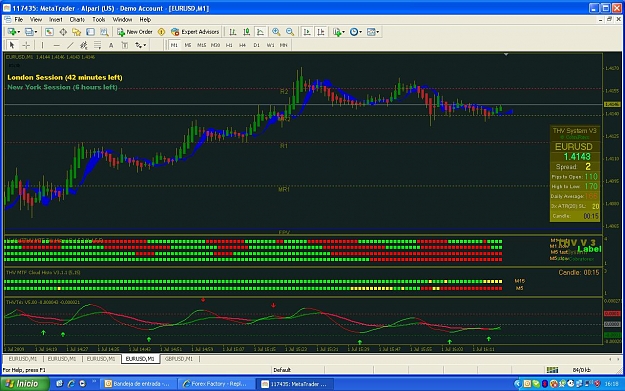
Task: Switch to bar chart display
Action: coord(233,32)
